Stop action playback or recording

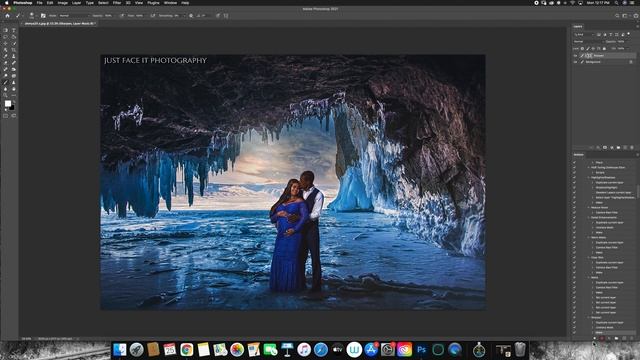pos(595,338)
